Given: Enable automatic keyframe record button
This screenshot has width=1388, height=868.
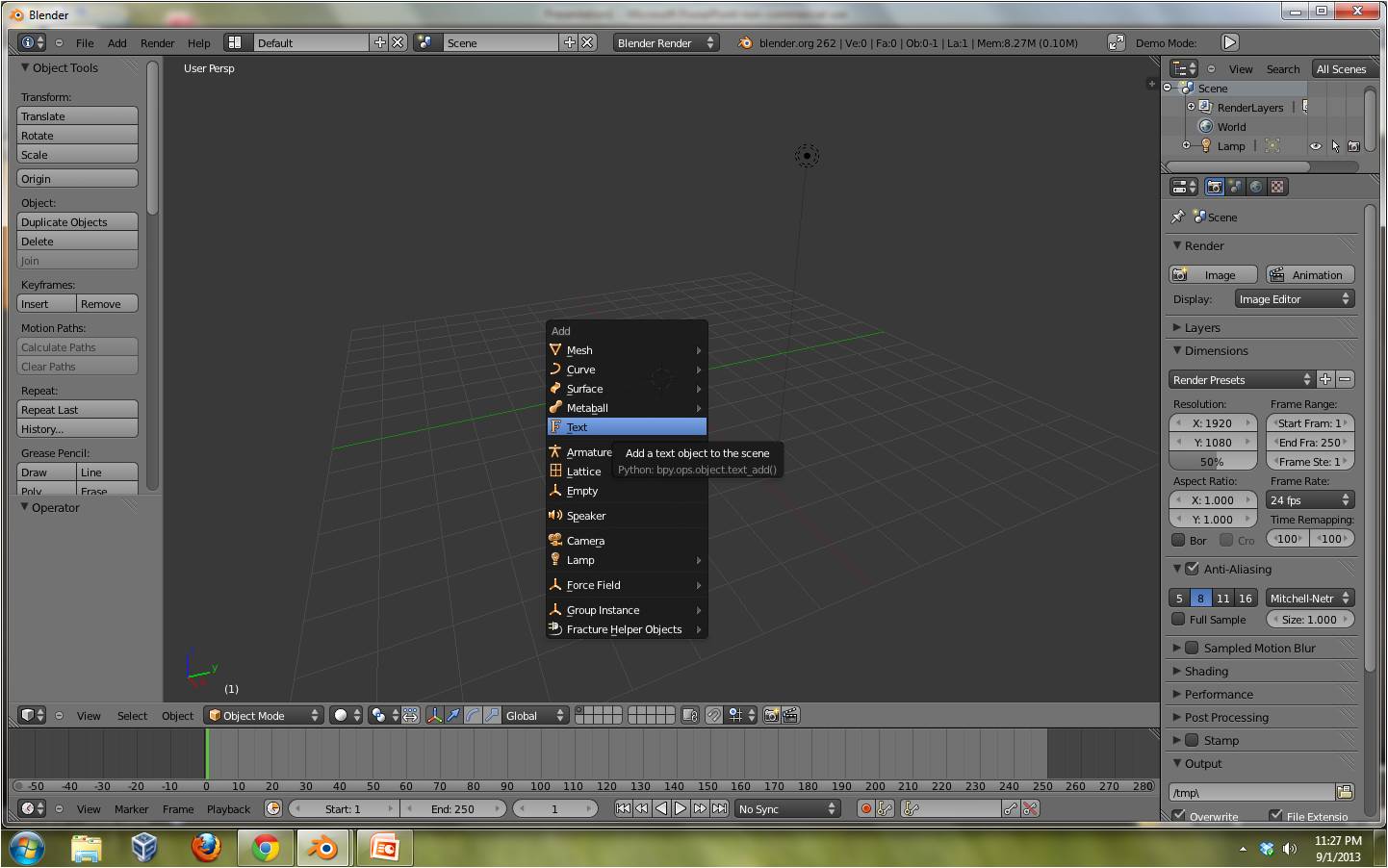Looking at the screenshot, I should click(x=866, y=808).
